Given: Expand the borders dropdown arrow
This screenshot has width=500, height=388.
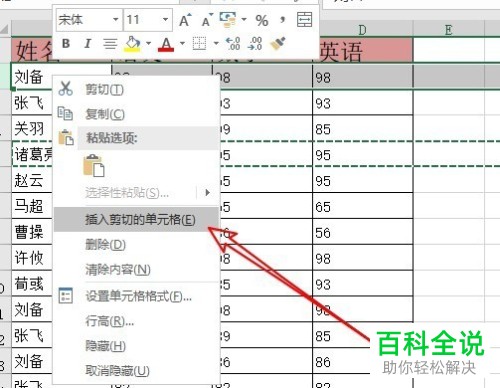Looking at the screenshot, I should click(216, 43).
